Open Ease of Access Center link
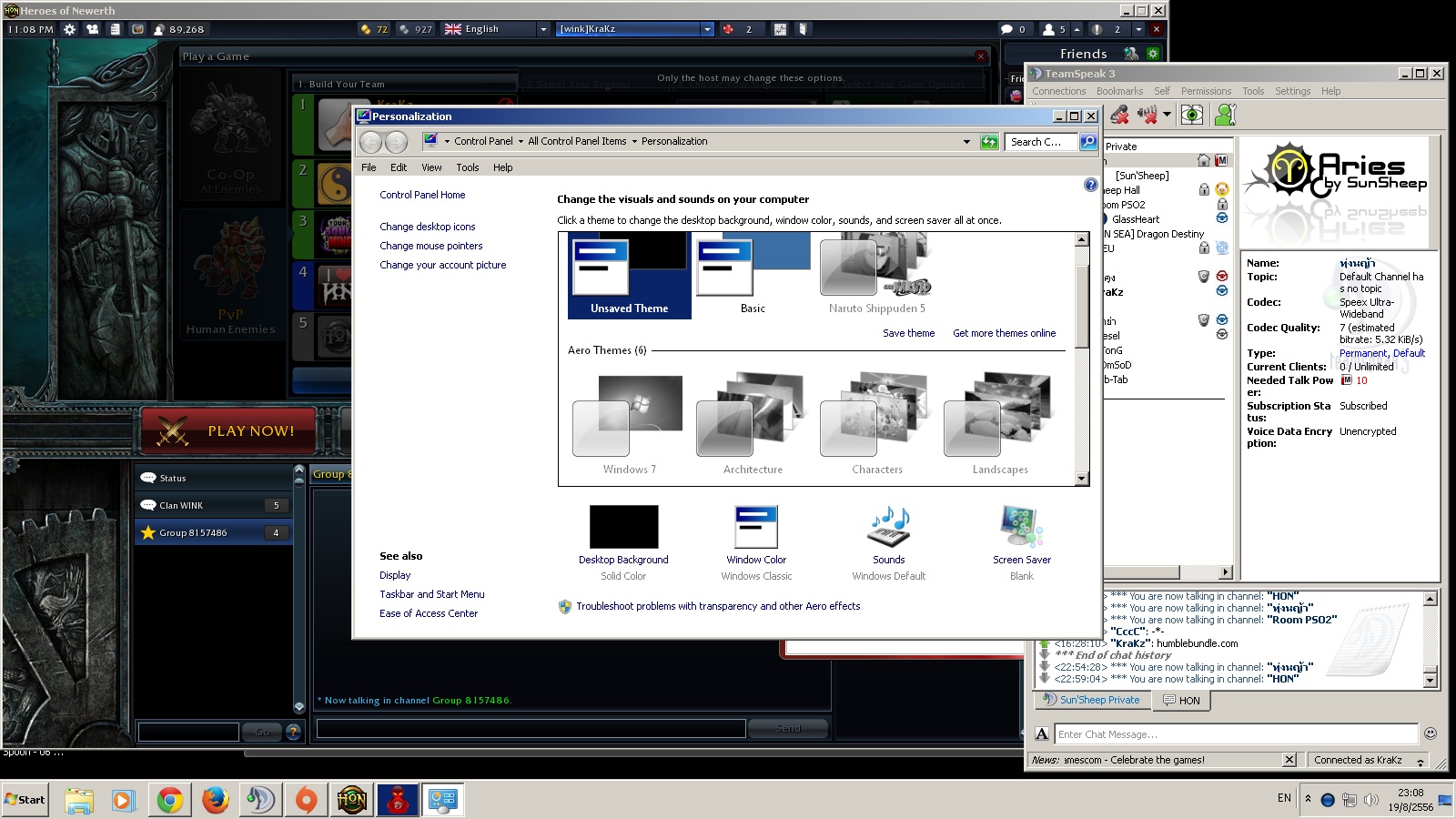The width and height of the screenshot is (1456, 819). (x=429, y=613)
